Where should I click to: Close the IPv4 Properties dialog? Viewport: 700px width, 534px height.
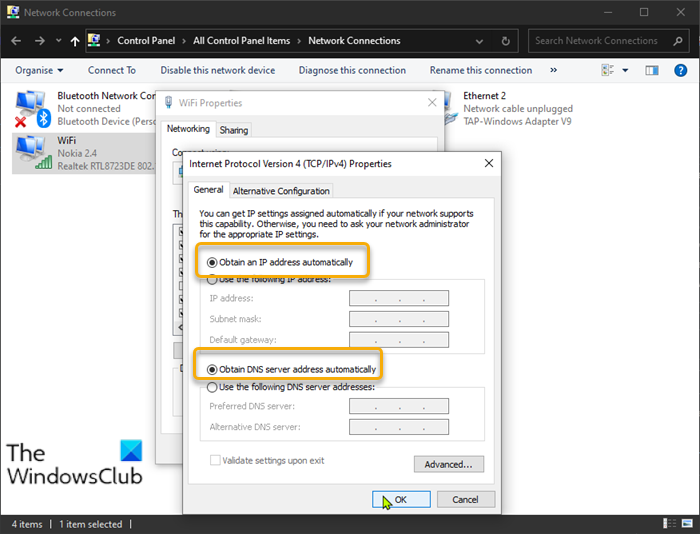[x=489, y=163]
